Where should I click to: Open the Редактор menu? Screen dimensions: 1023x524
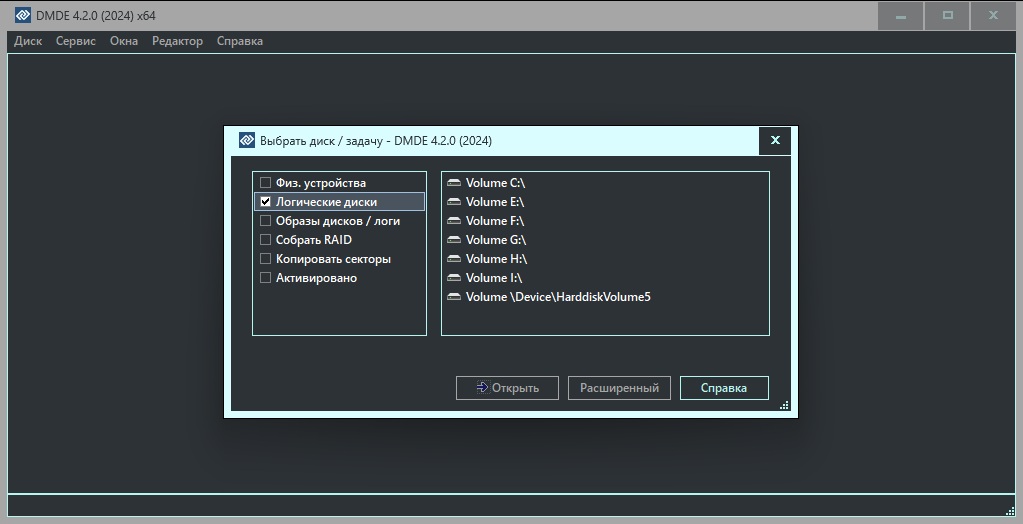(177, 41)
